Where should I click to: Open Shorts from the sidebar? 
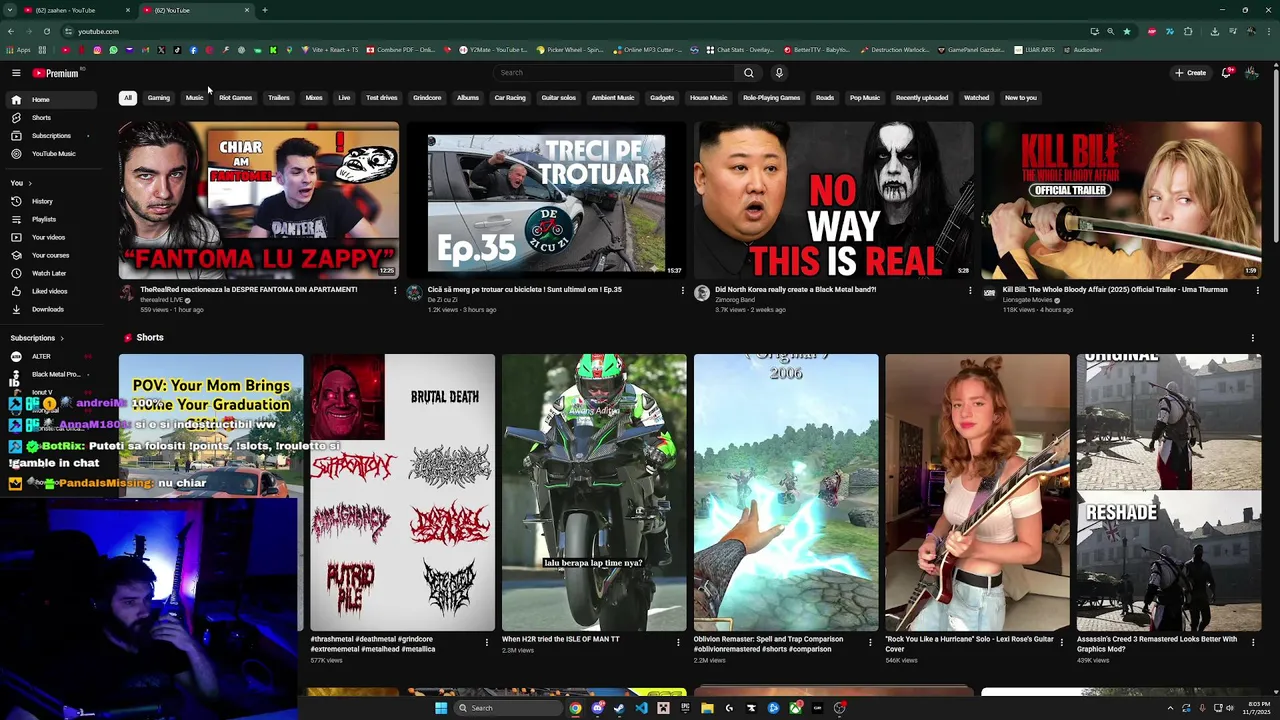point(52,118)
